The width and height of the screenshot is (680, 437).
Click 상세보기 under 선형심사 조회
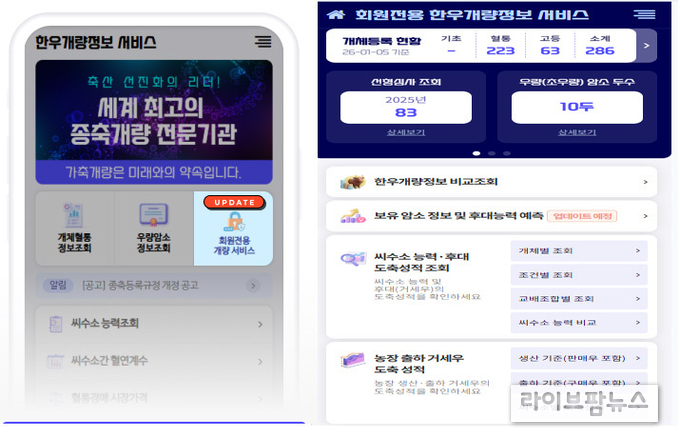(406, 132)
